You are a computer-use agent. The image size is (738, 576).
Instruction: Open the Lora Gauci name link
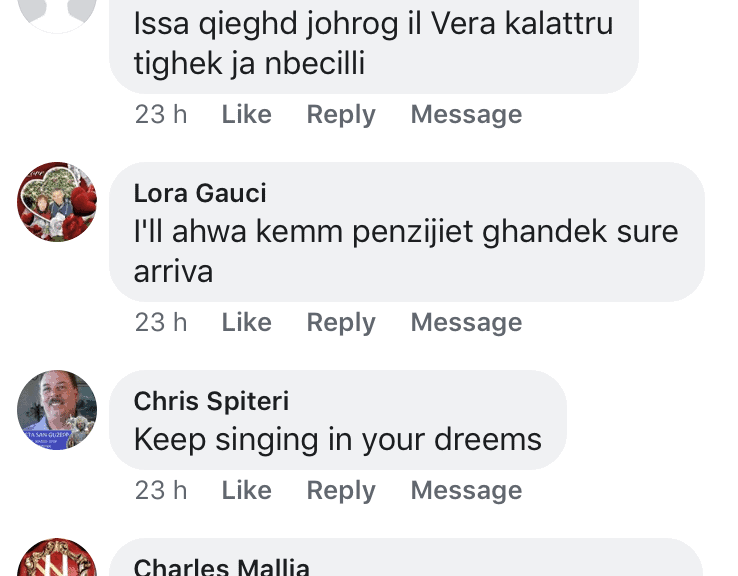[200, 193]
